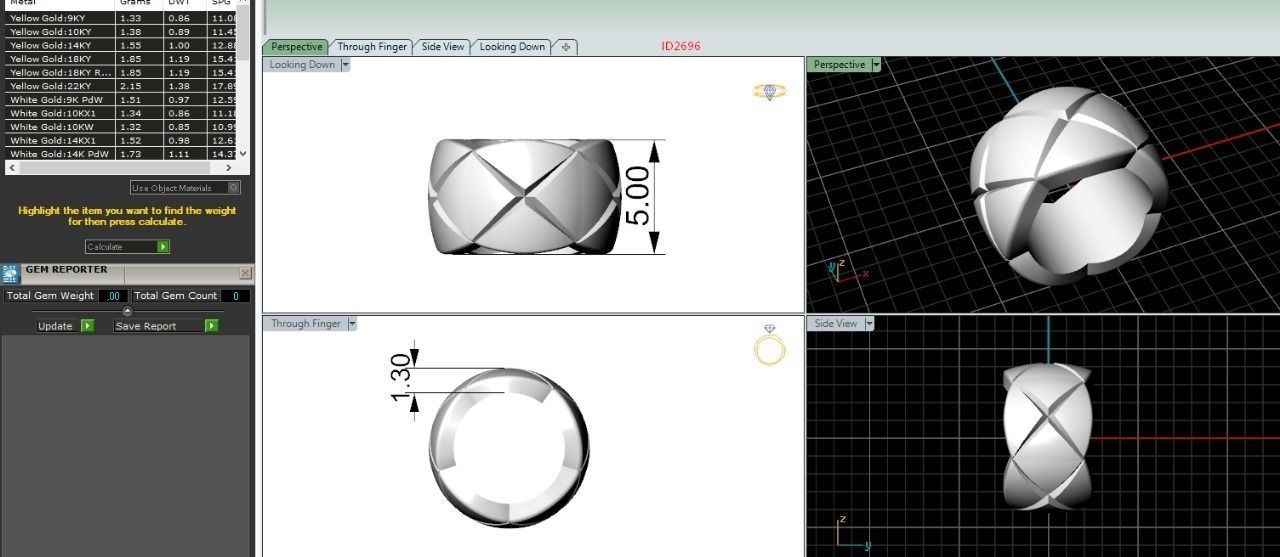Close the Gem Reporter panel
Viewport: 1280px width, 557px height.
(x=245, y=273)
